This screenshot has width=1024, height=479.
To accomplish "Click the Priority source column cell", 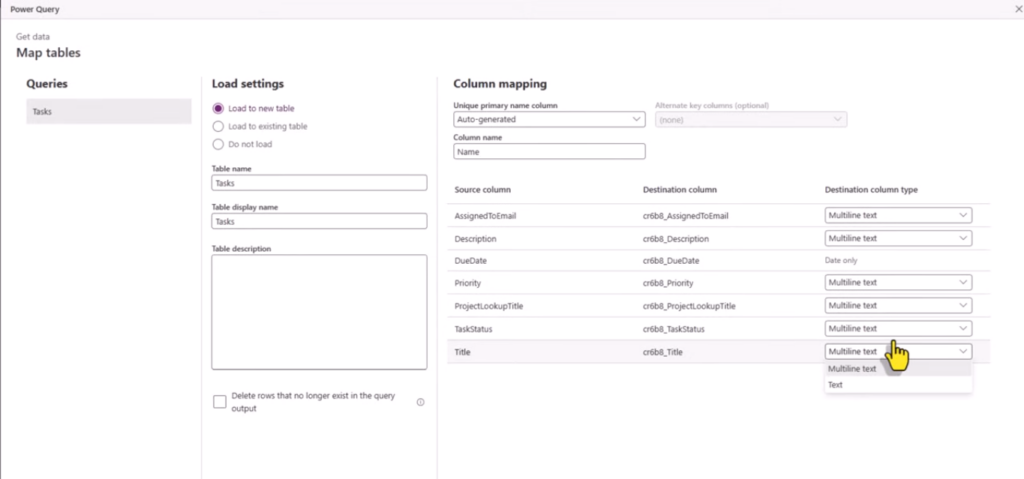I will tap(468, 283).
